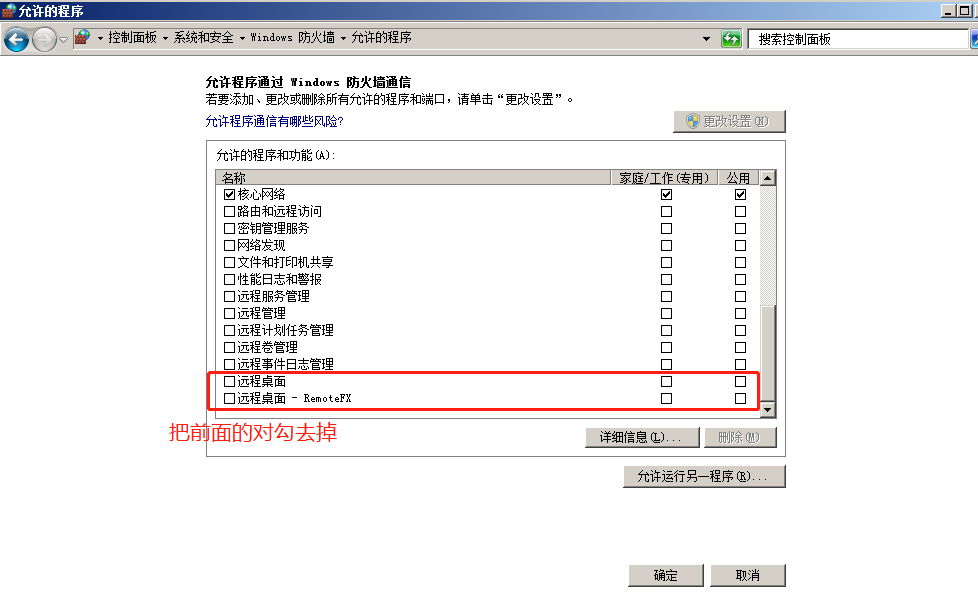Toggle 核心网络 公用 checkbox

tap(740, 195)
